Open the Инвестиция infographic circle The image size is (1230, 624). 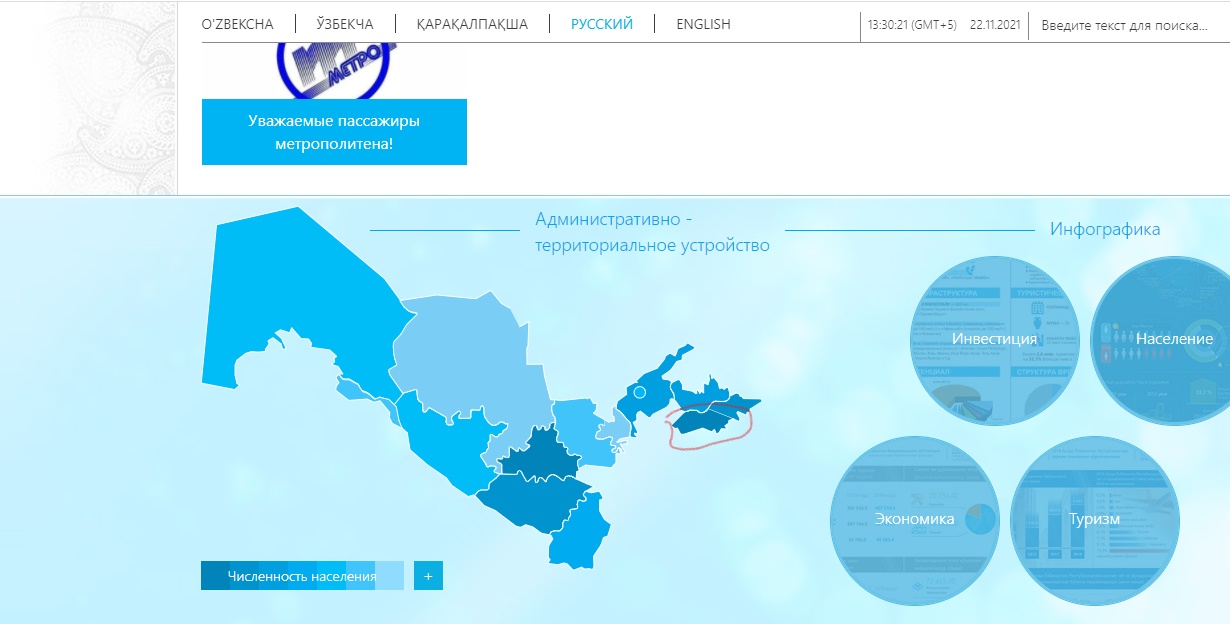[994, 340]
